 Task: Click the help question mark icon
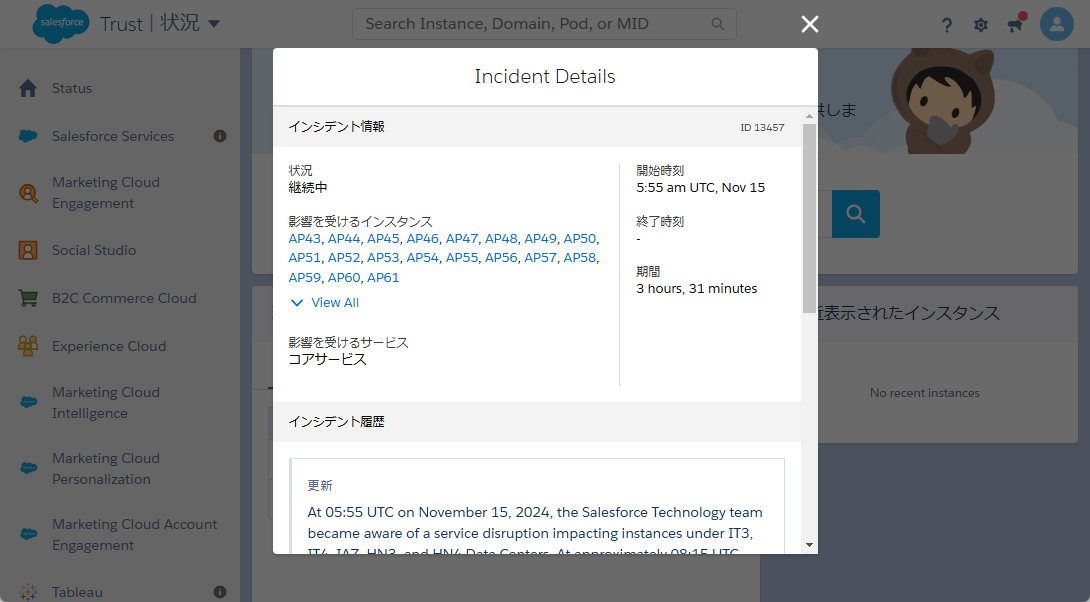(946, 24)
